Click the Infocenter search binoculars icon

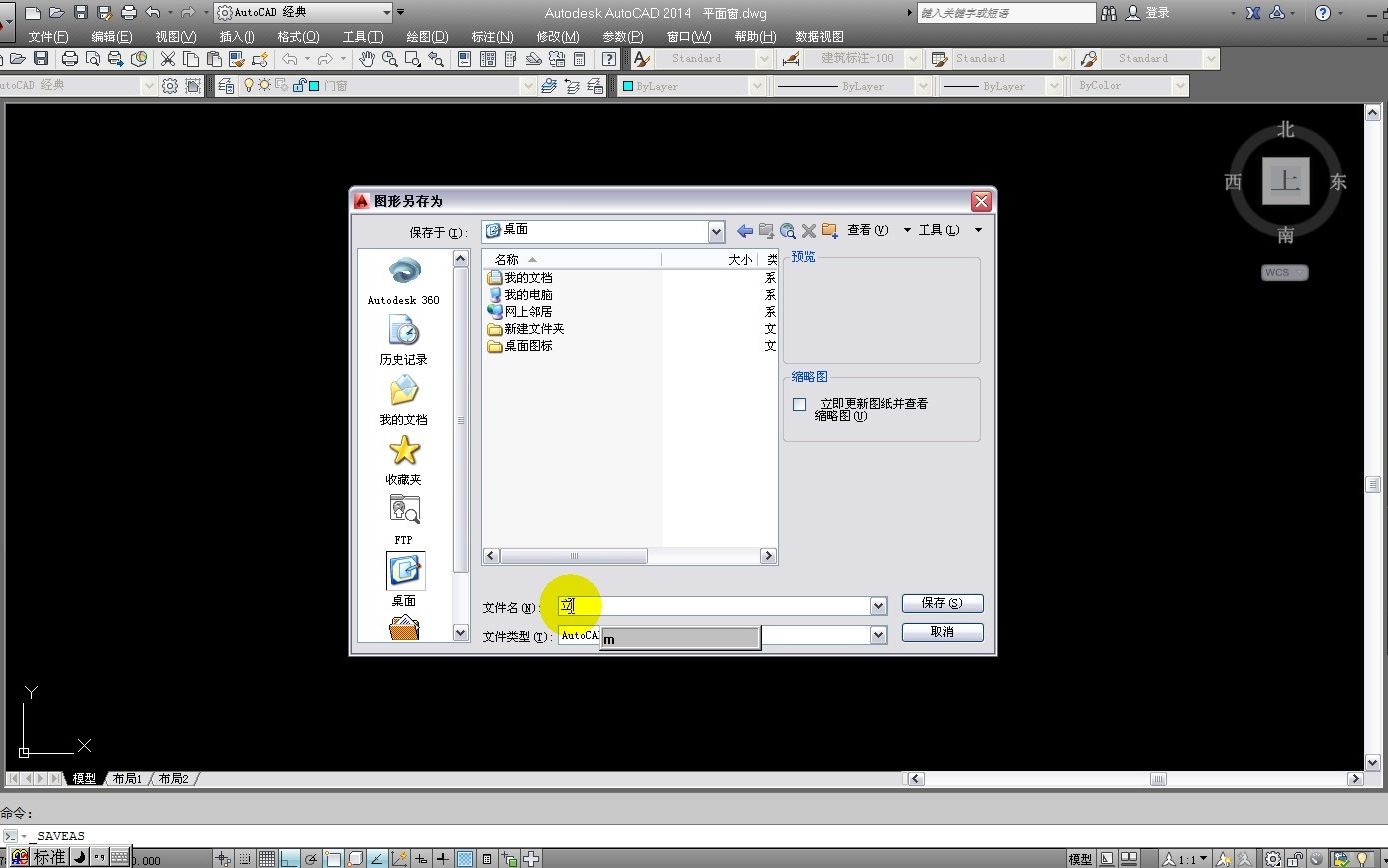point(1109,13)
